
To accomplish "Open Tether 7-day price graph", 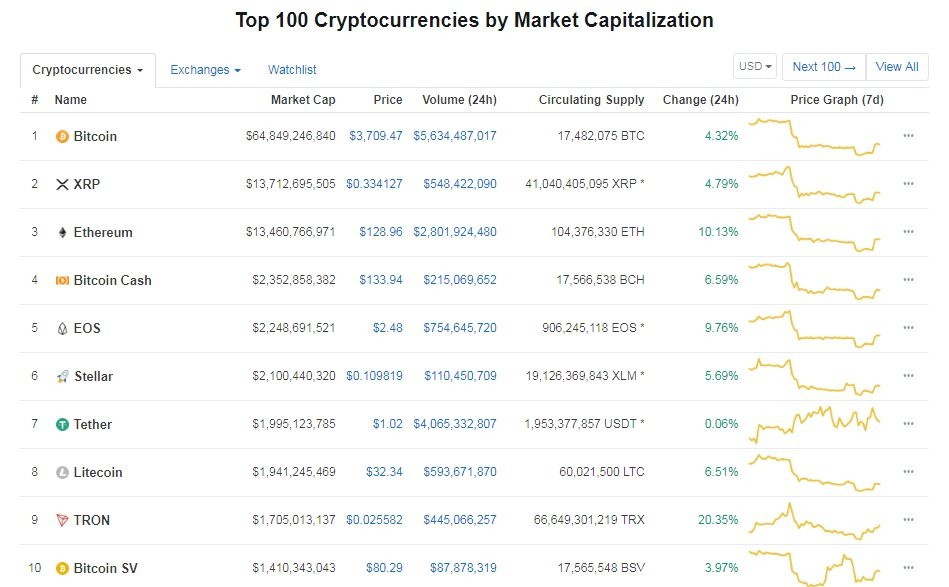I will click(x=815, y=424).
